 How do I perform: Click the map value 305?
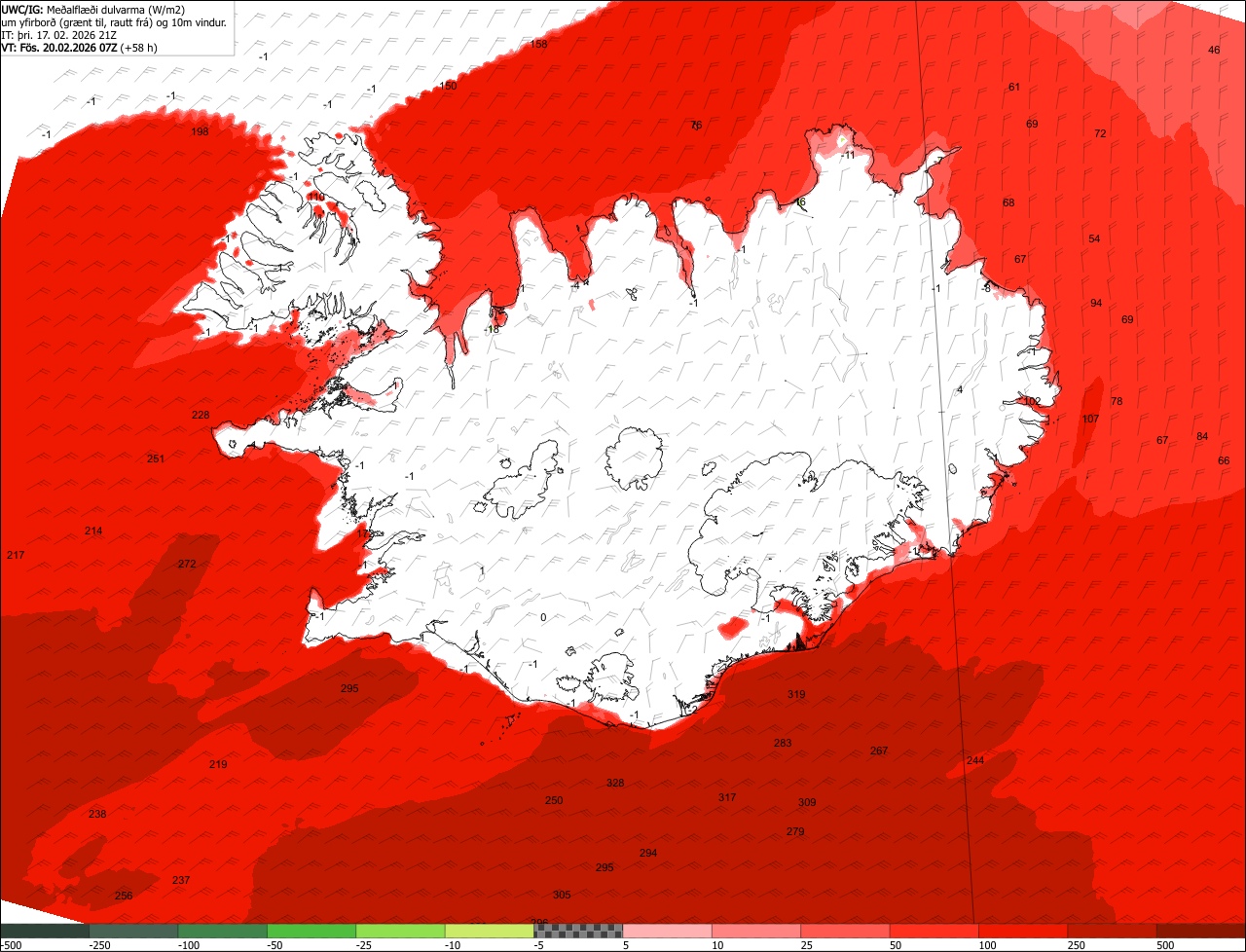[x=562, y=895]
